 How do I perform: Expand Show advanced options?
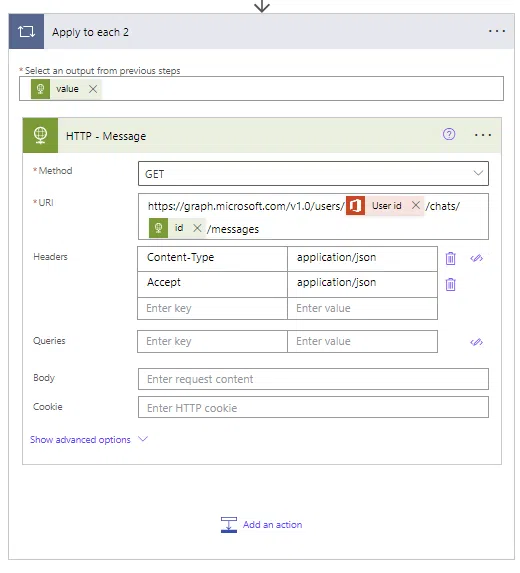[88, 439]
